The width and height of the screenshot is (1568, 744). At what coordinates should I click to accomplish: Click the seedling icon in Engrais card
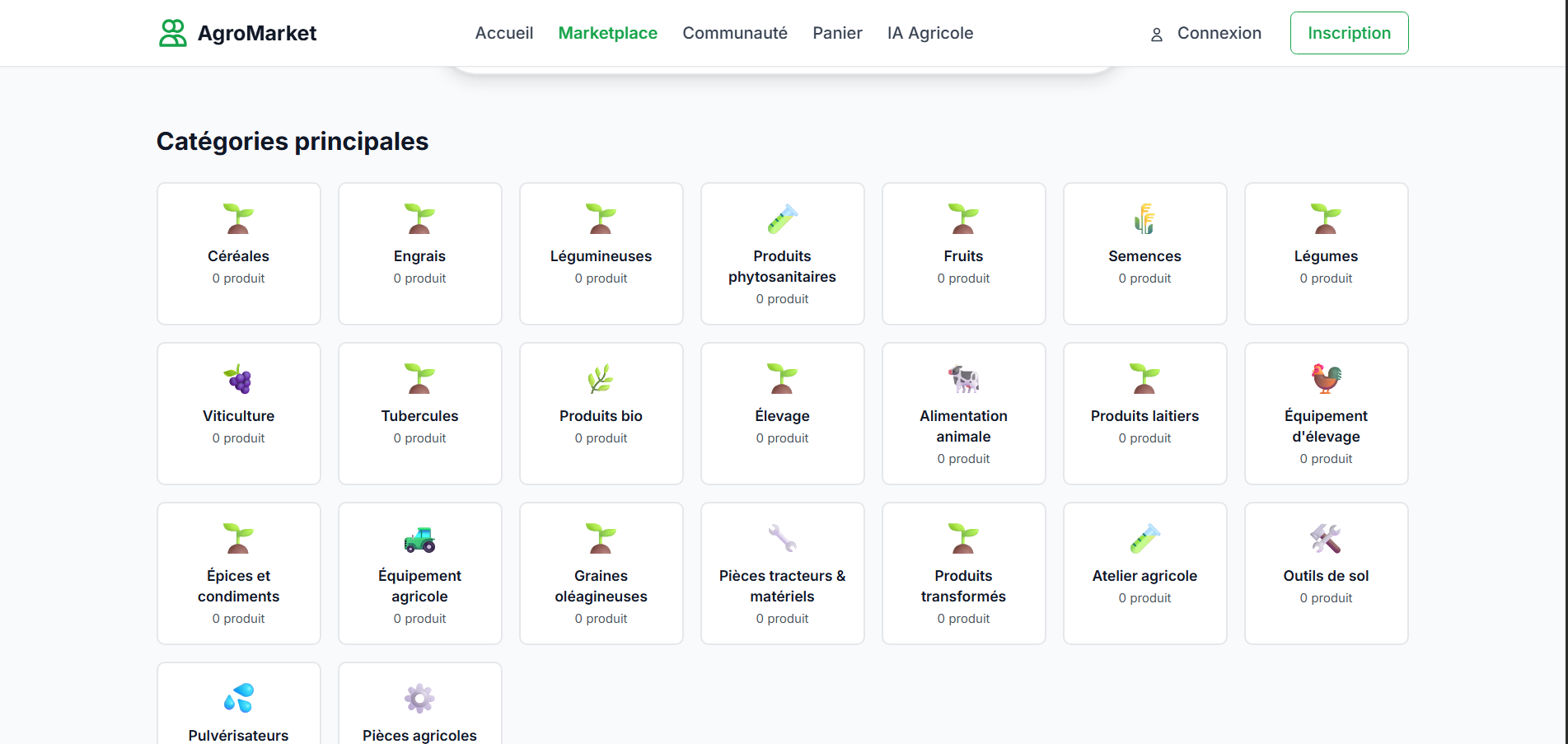click(420, 219)
